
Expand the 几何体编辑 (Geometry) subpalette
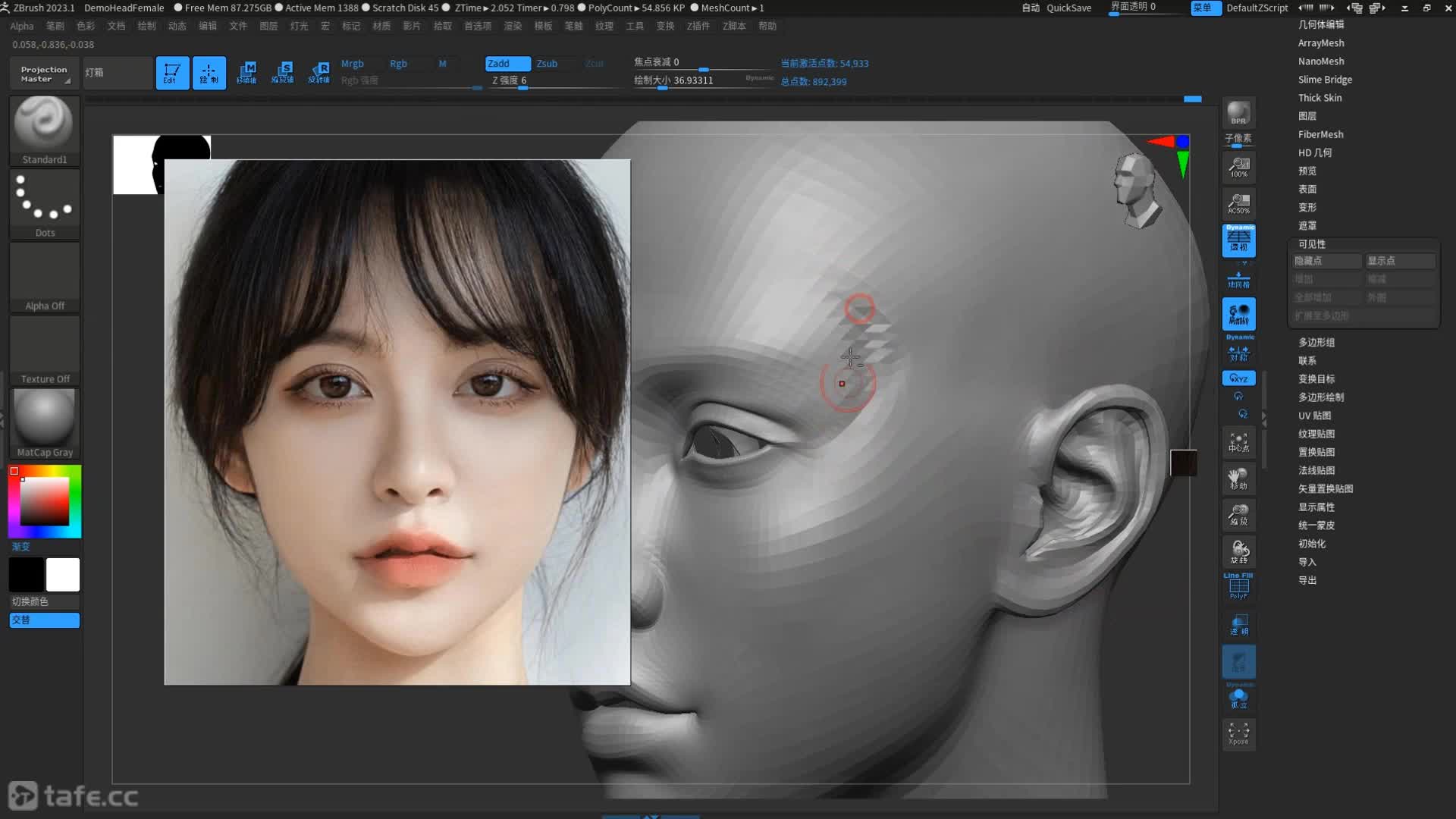1321,24
